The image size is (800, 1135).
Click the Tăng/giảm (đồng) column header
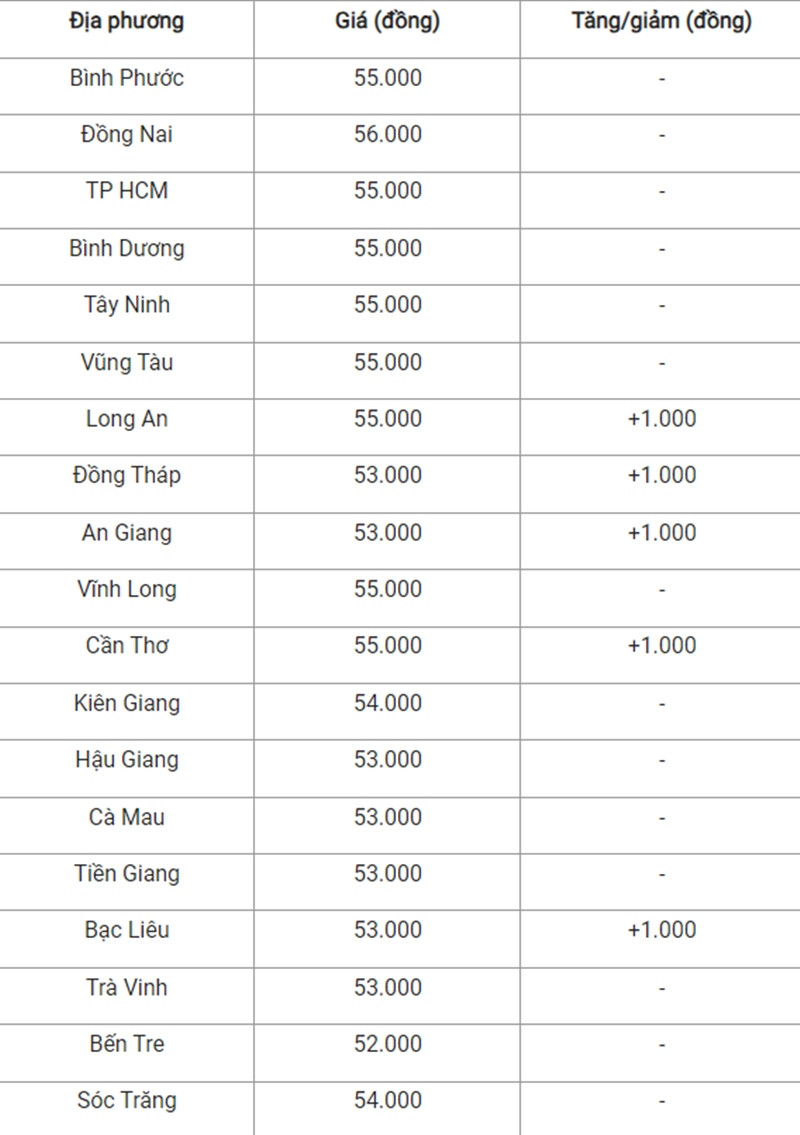point(662,21)
